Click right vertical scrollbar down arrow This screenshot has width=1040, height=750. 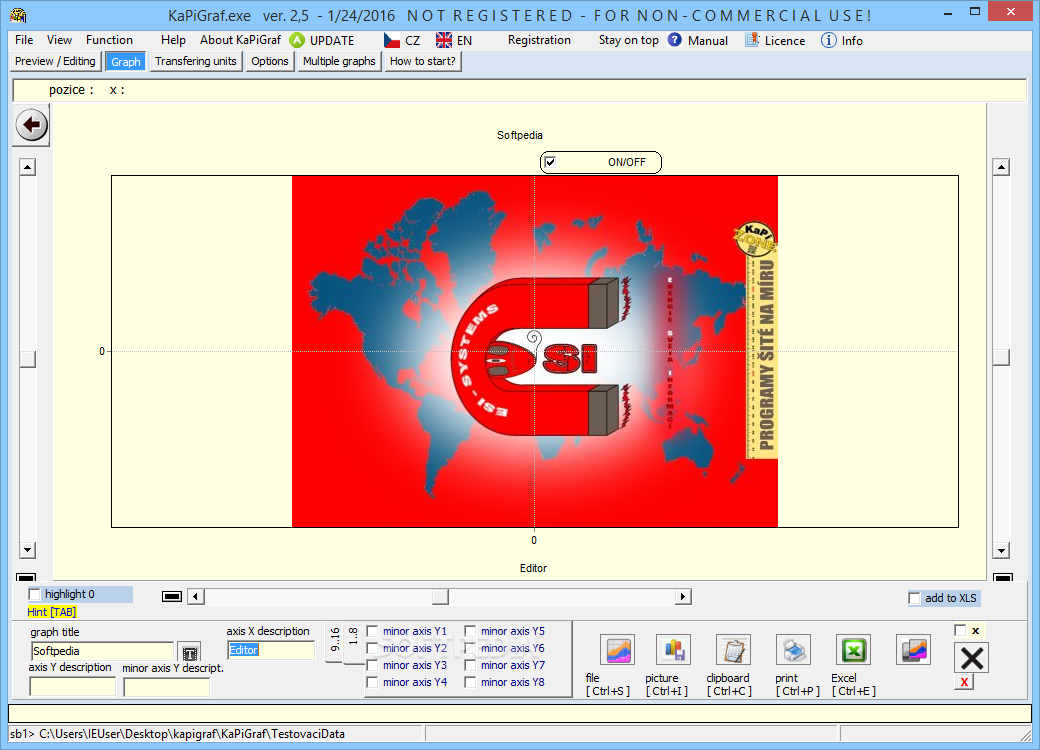[x=1002, y=550]
